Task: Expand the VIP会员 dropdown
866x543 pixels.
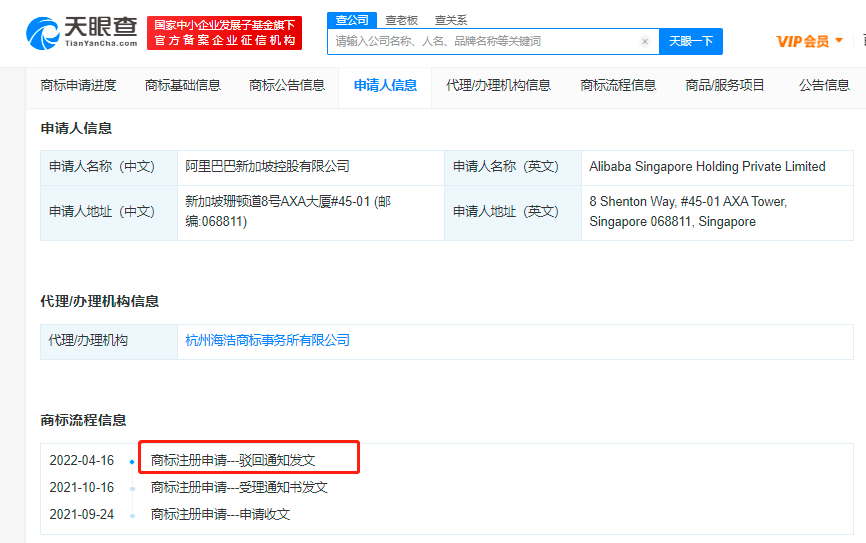Action: pos(809,41)
